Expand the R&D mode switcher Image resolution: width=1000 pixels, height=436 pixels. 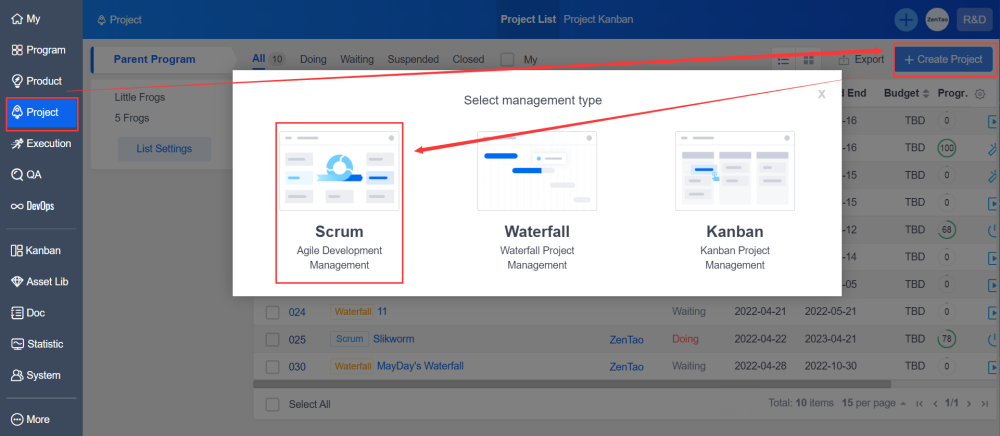pyautogui.click(x=972, y=19)
